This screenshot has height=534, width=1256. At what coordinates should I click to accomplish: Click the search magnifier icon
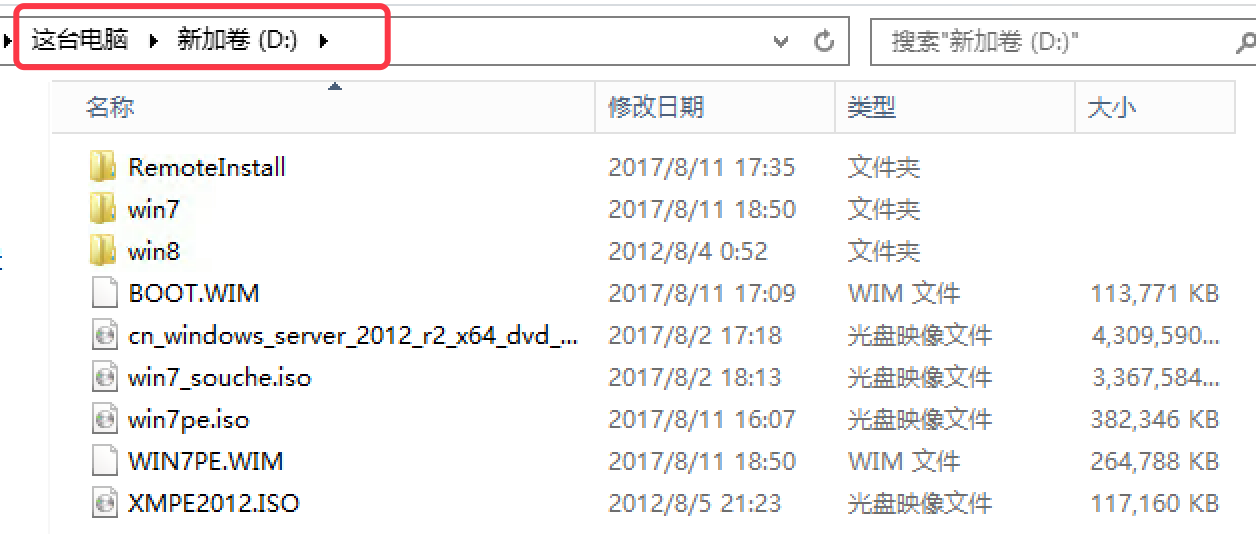(1245, 42)
